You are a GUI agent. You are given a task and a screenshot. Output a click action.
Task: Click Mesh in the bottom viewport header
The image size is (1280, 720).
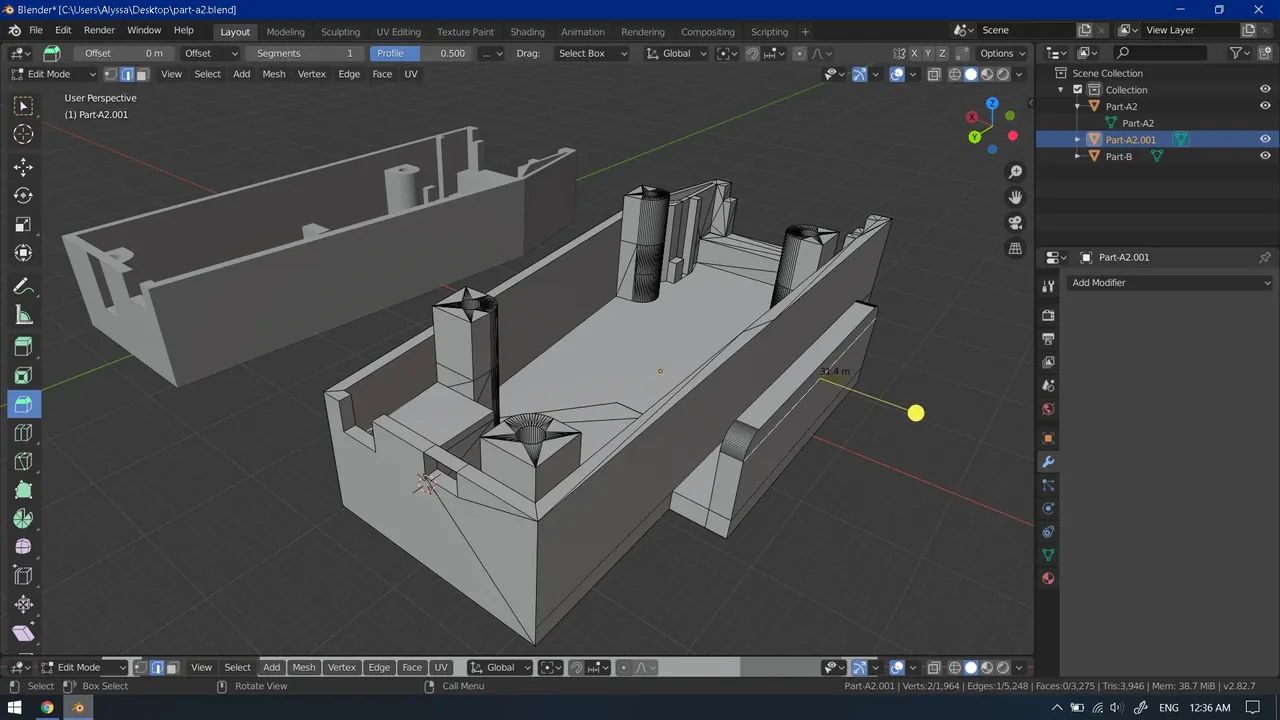(x=304, y=667)
